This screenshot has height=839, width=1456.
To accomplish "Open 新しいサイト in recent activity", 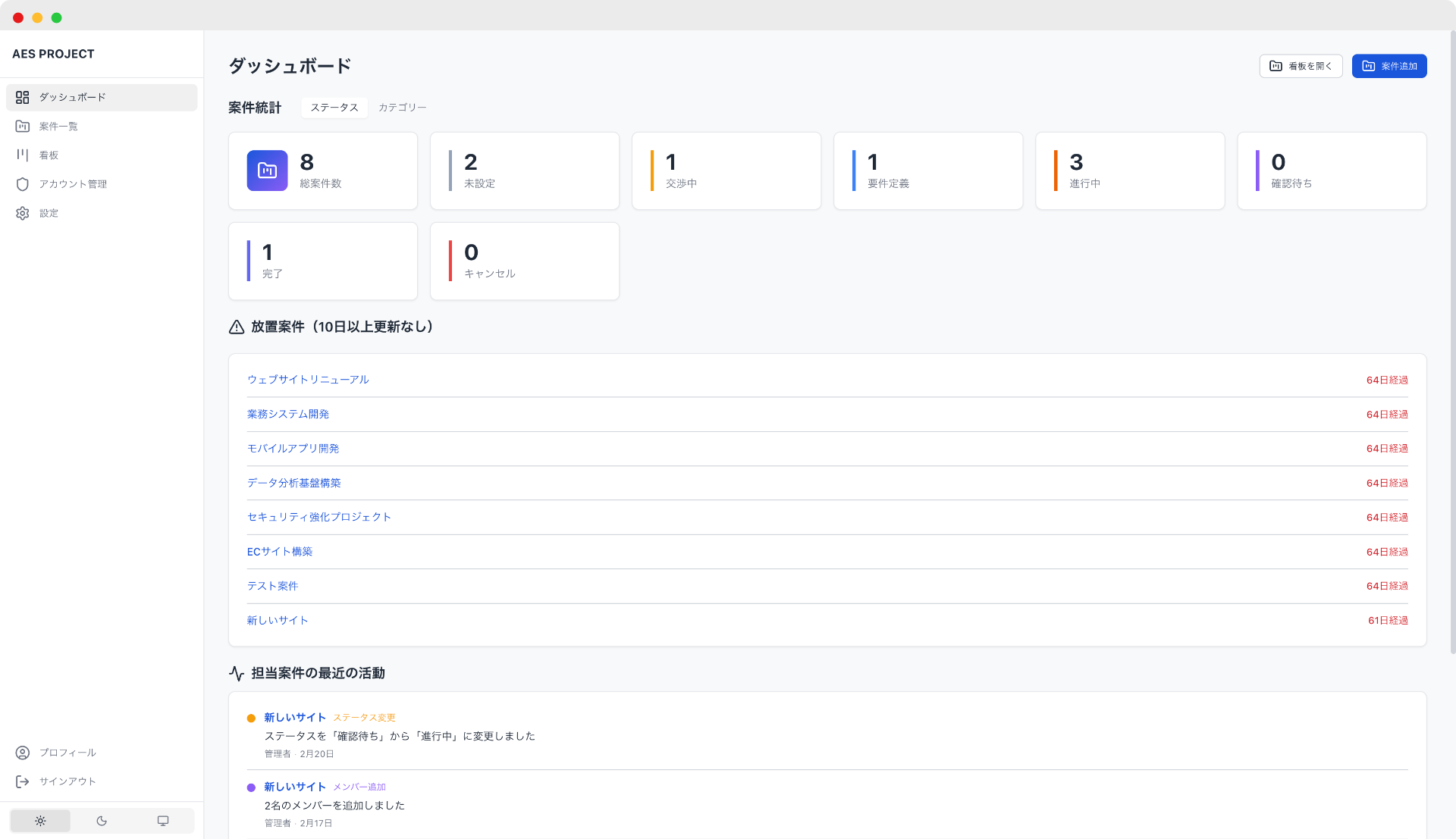I will point(295,717).
